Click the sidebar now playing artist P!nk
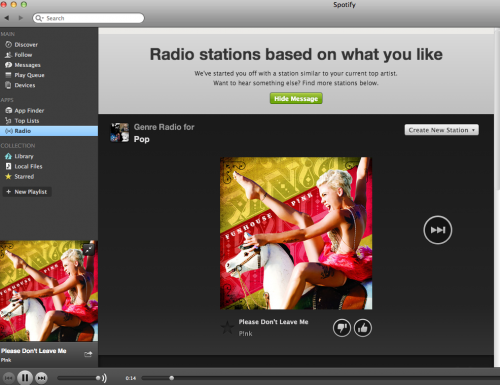500x385 pixels. tap(6, 360)
